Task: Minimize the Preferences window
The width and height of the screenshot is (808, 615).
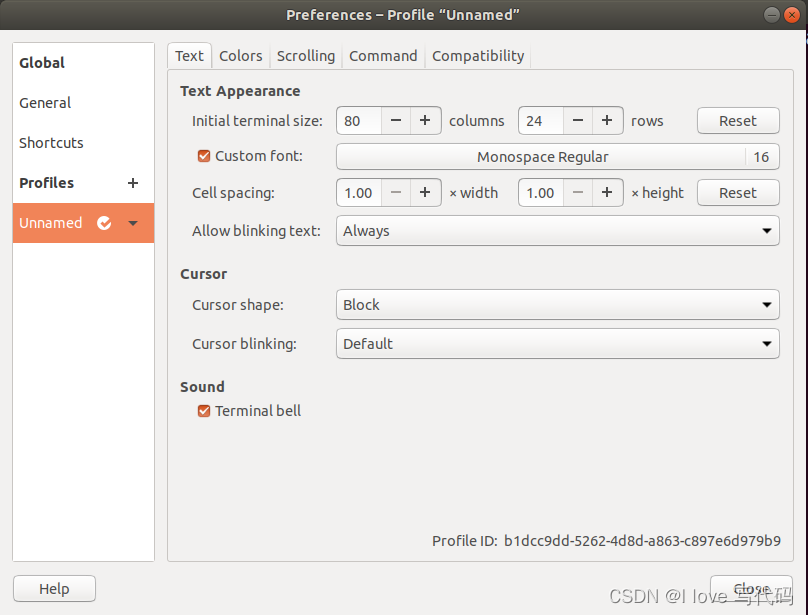Action: tap(771, 15)
